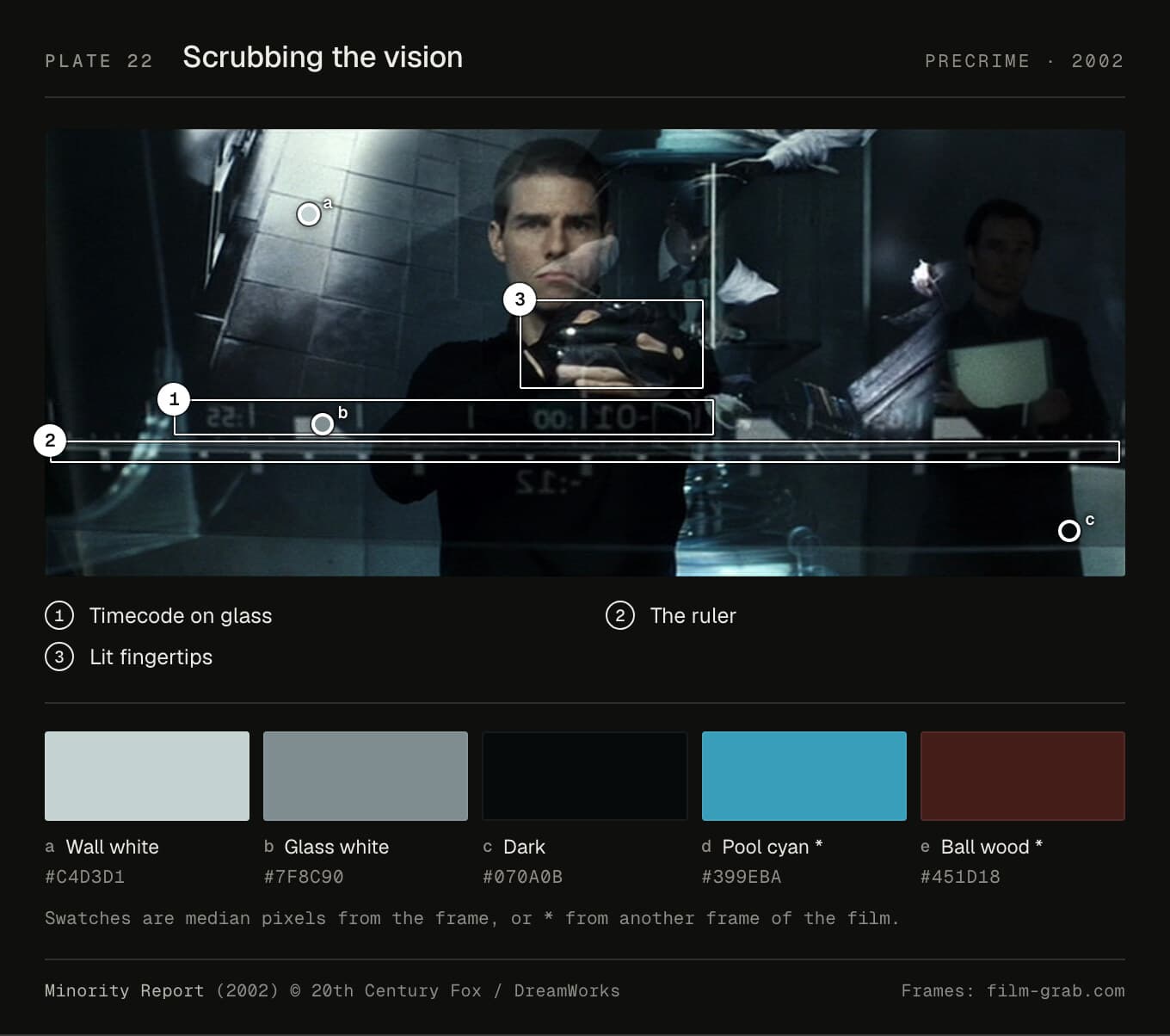The height and width of the screenshot is (1036, 1170).
Task: Pick the Pool cyan color swatch
Action: [x=804, y=776]
